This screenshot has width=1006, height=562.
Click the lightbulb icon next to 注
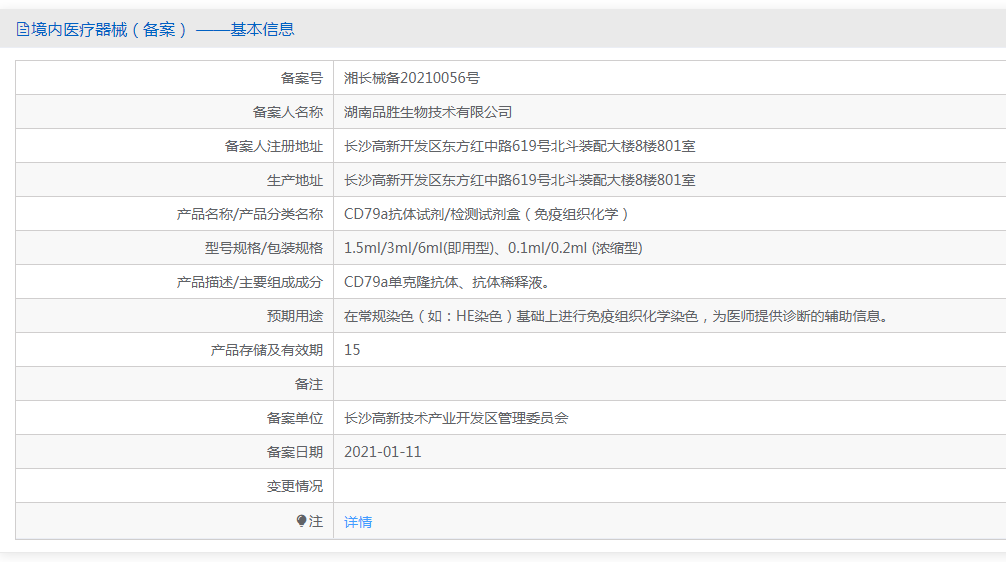pyautogui.click(x=301, y=521)
